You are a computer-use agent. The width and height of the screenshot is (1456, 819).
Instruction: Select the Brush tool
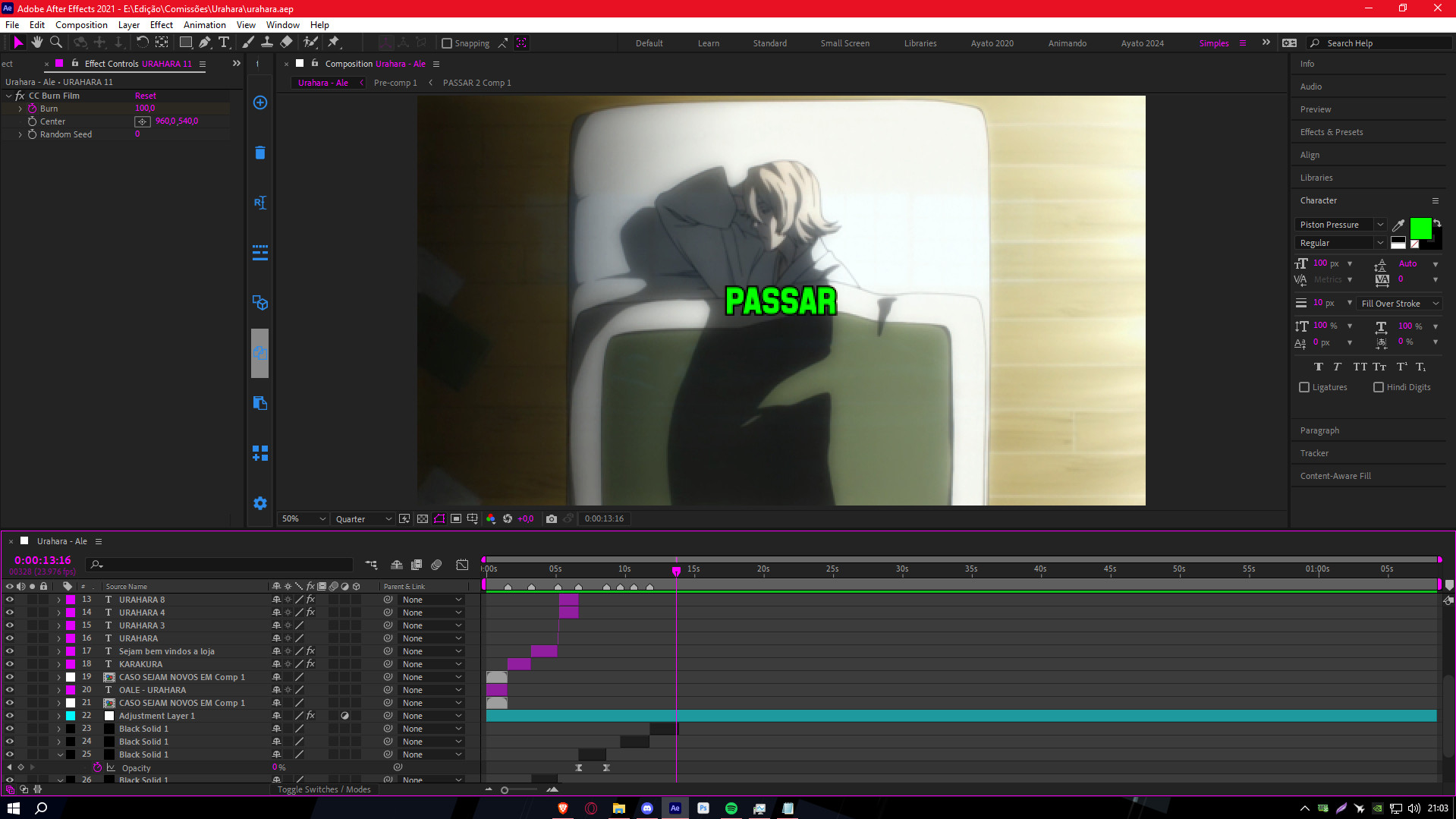tap(248, 43)
